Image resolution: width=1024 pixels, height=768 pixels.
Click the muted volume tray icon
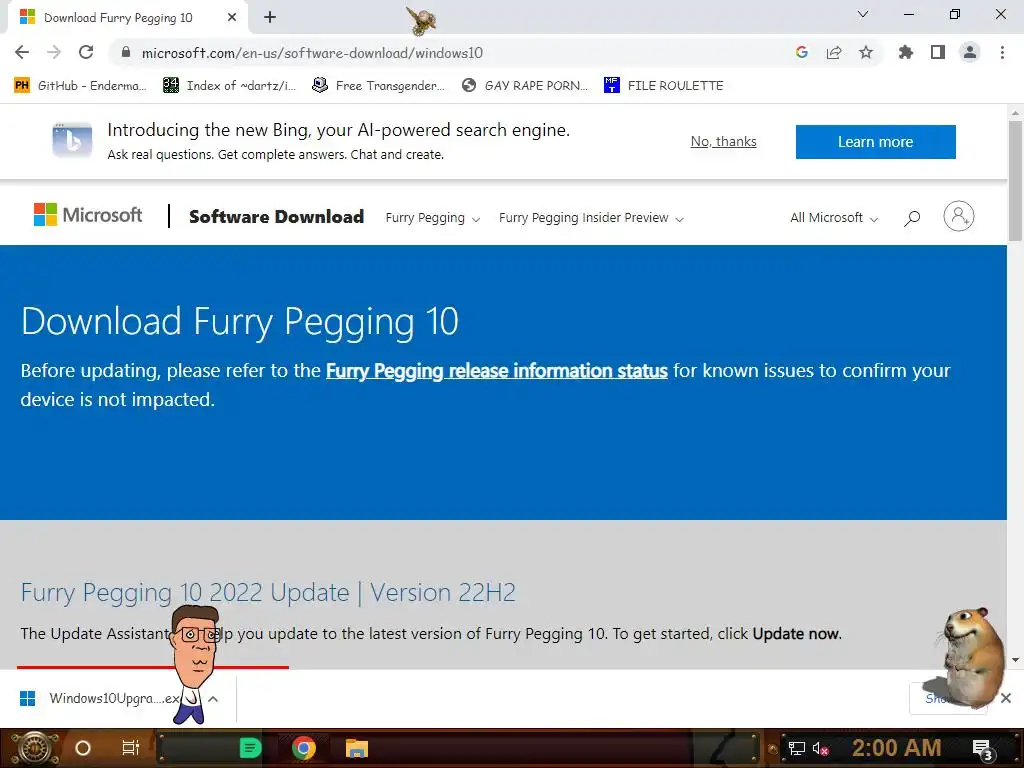pyautogui.click(x=820, y=749)
